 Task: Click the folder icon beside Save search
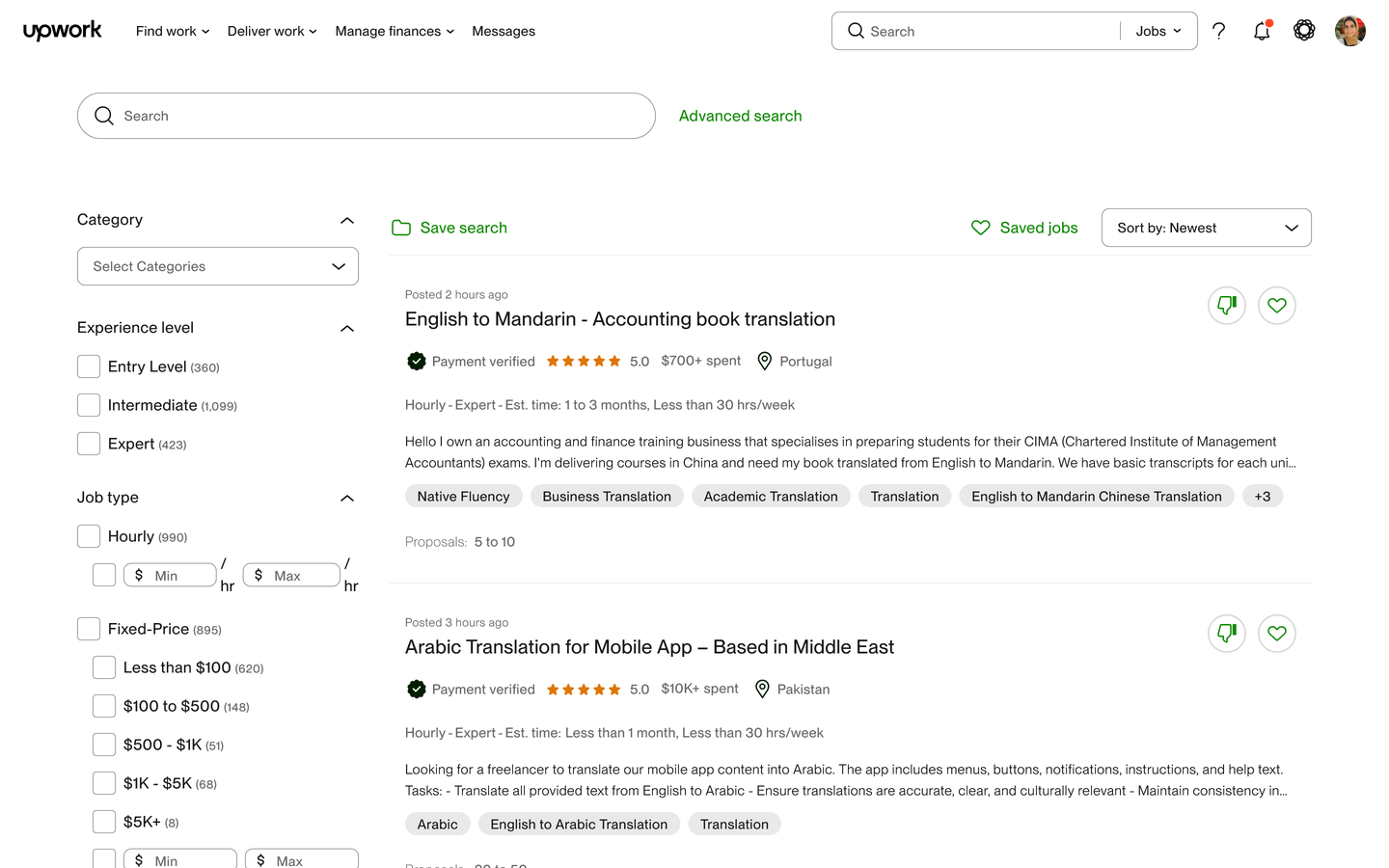pyautogui.click(x=401, y=228)
